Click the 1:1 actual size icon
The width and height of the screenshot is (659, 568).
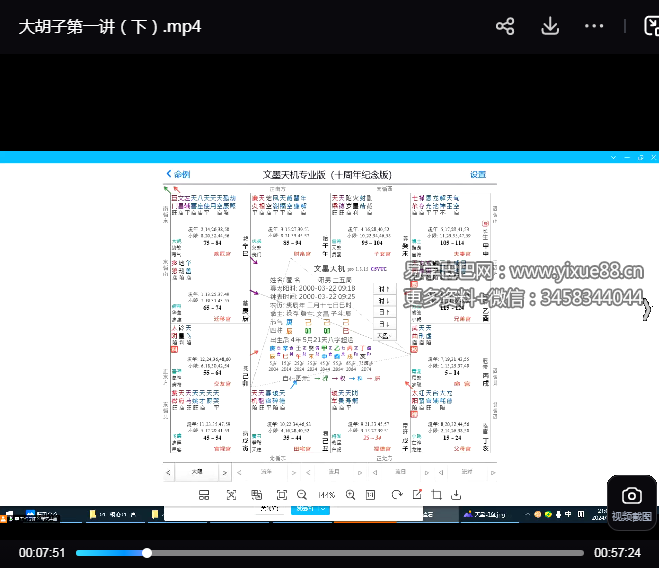[x=370, y=495]
